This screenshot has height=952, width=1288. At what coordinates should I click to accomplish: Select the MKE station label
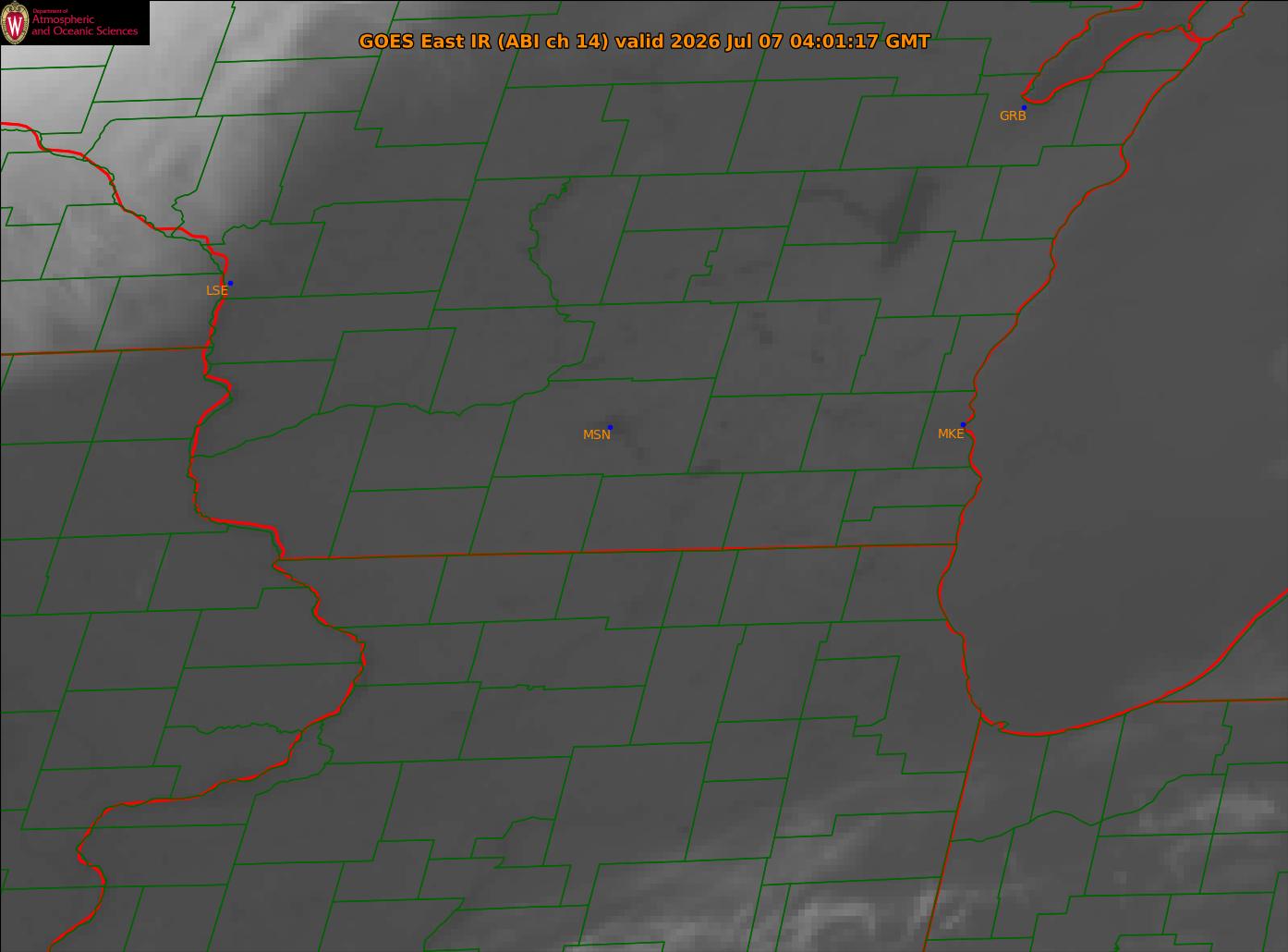(951, 433)
